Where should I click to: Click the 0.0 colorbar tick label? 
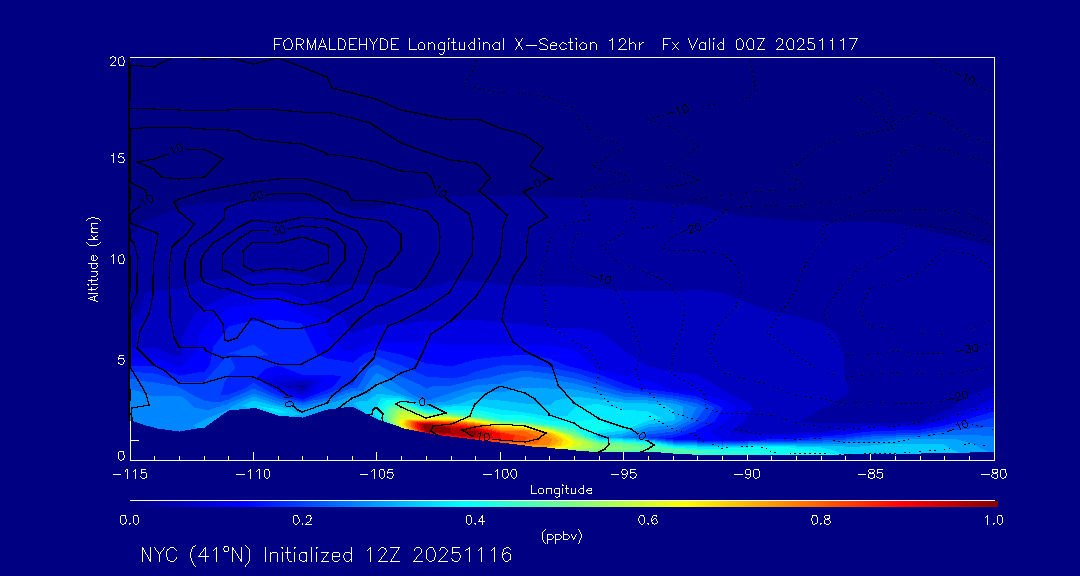pyautogui.click(x=130, y=520)
